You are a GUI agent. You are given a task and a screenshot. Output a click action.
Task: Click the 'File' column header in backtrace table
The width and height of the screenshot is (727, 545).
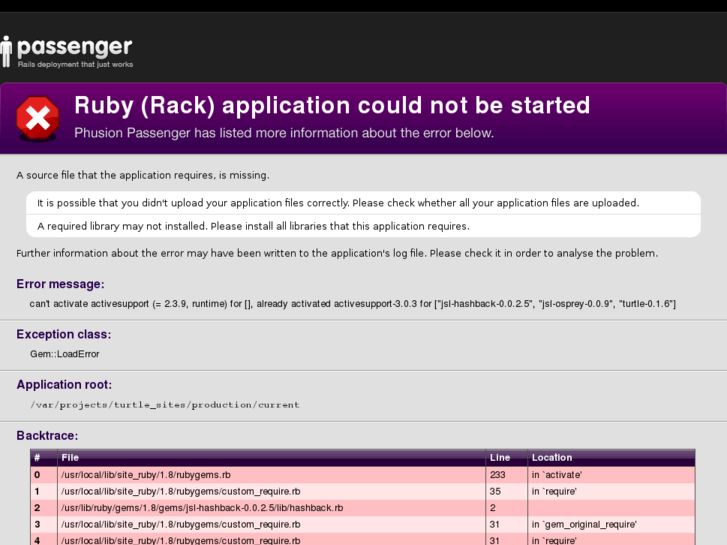pyautogui.click(x=70, y=457)
